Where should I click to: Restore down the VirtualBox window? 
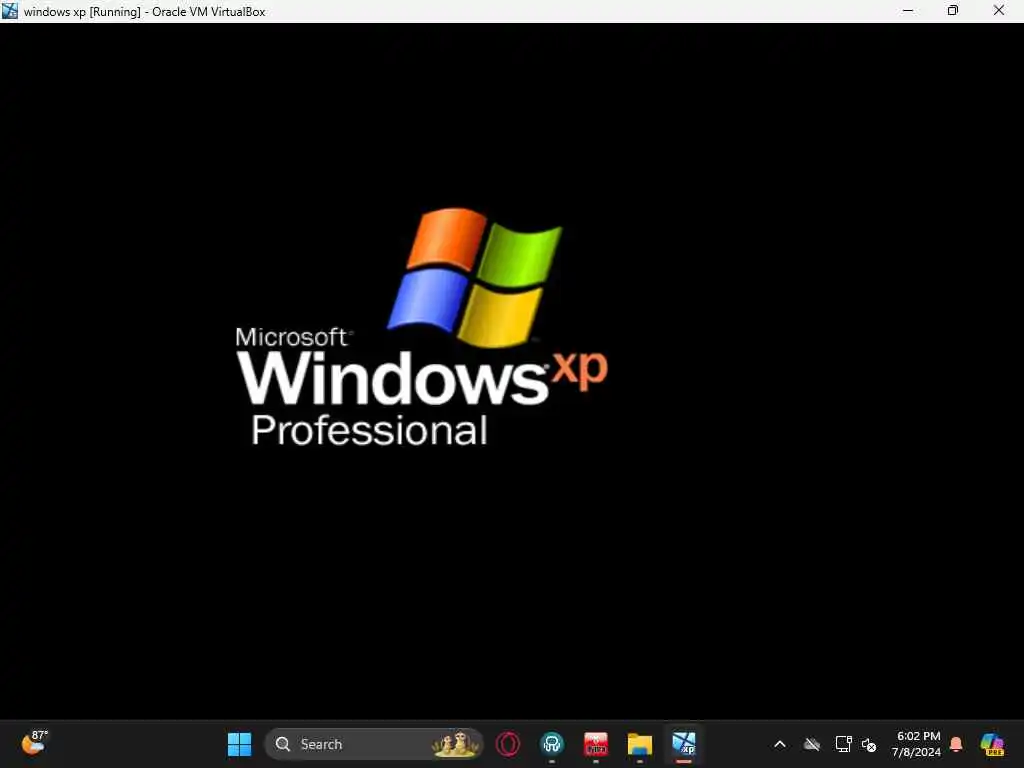(x=953, y=11)
